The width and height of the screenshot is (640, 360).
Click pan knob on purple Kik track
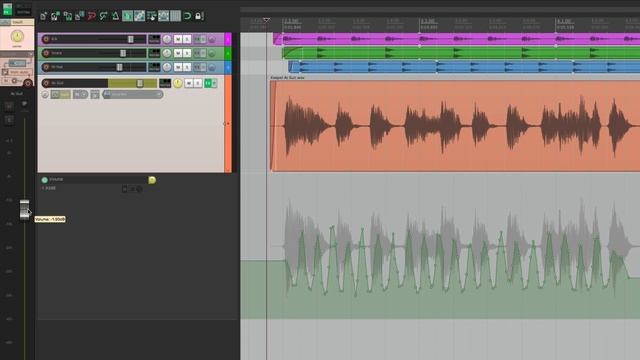click(x=167, y=39)
